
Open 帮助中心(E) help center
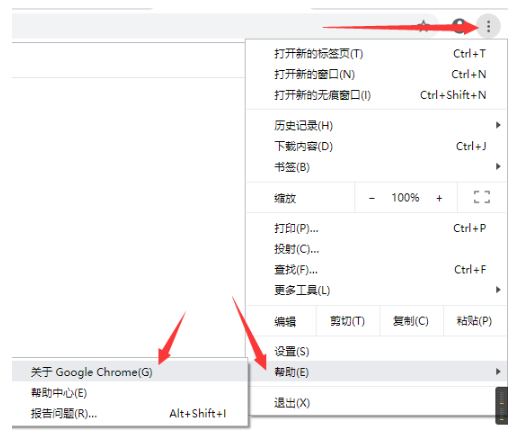pos(130,393)
